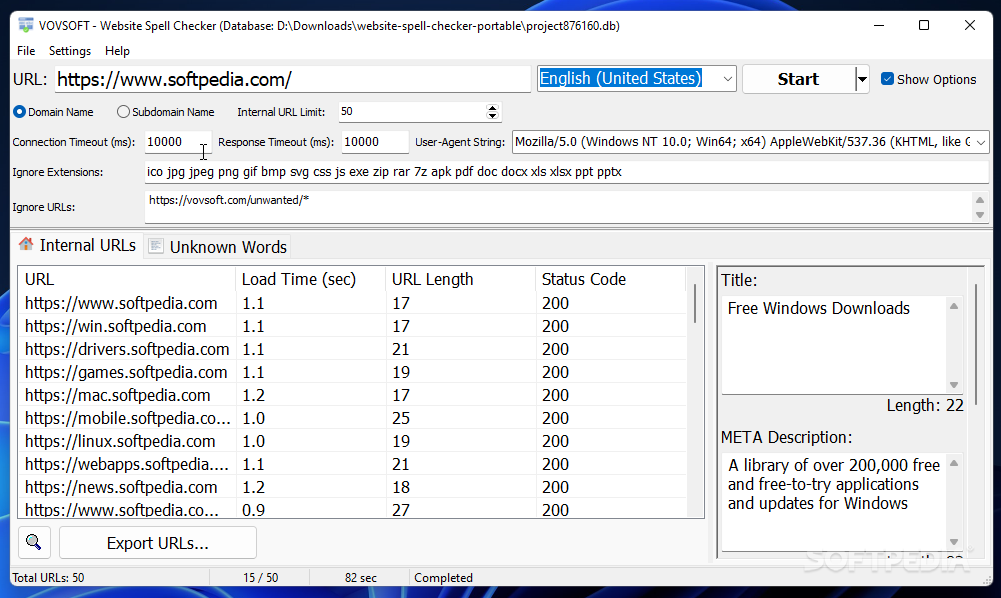Select the https://win.softpedia.com row

click(x=352, y=326)
